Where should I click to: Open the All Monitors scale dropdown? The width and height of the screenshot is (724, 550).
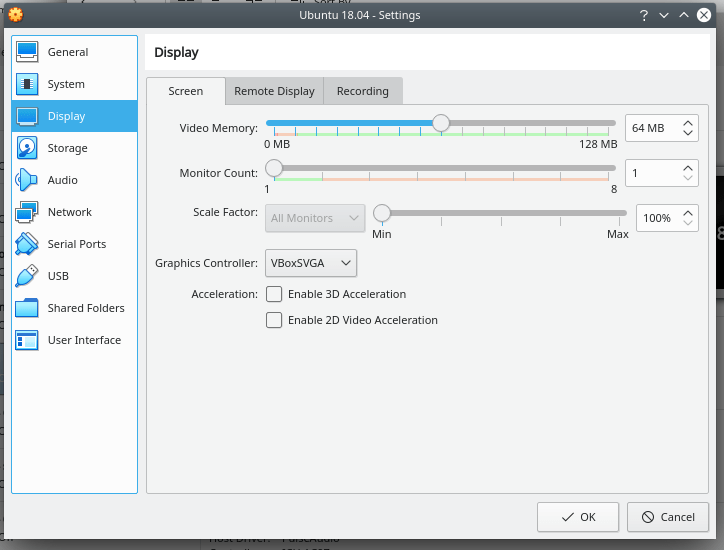(314, 218)
